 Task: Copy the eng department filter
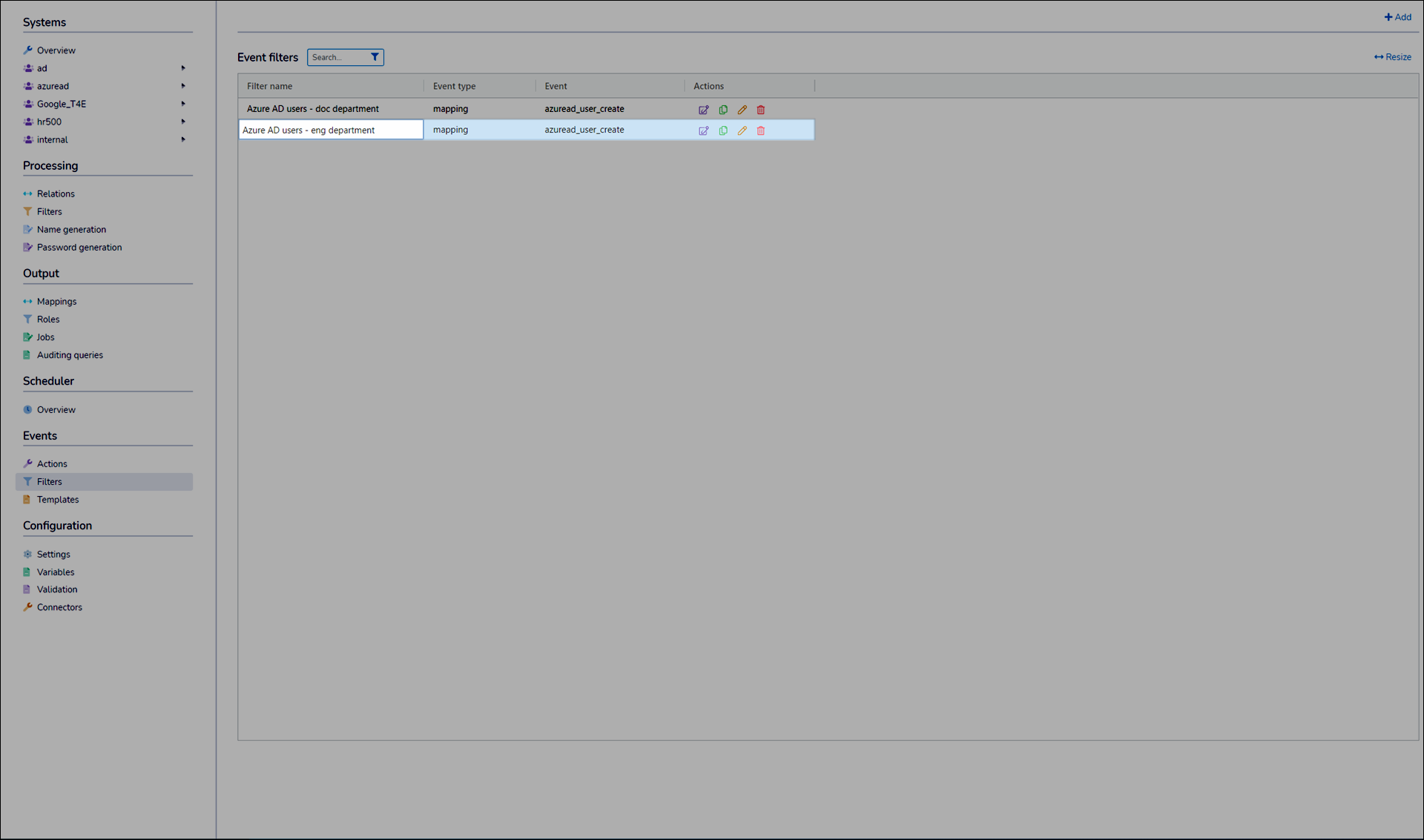coord(723,130)
